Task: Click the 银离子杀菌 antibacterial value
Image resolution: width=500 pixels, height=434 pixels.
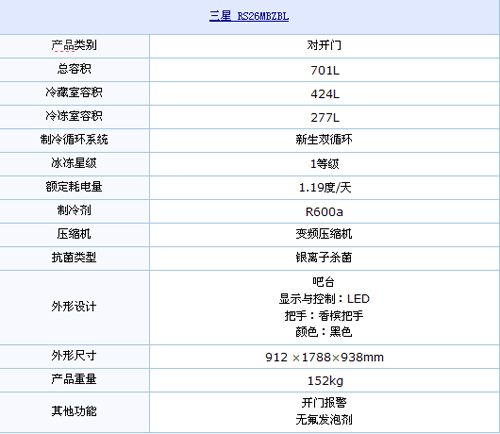Action: click(324, 257)
